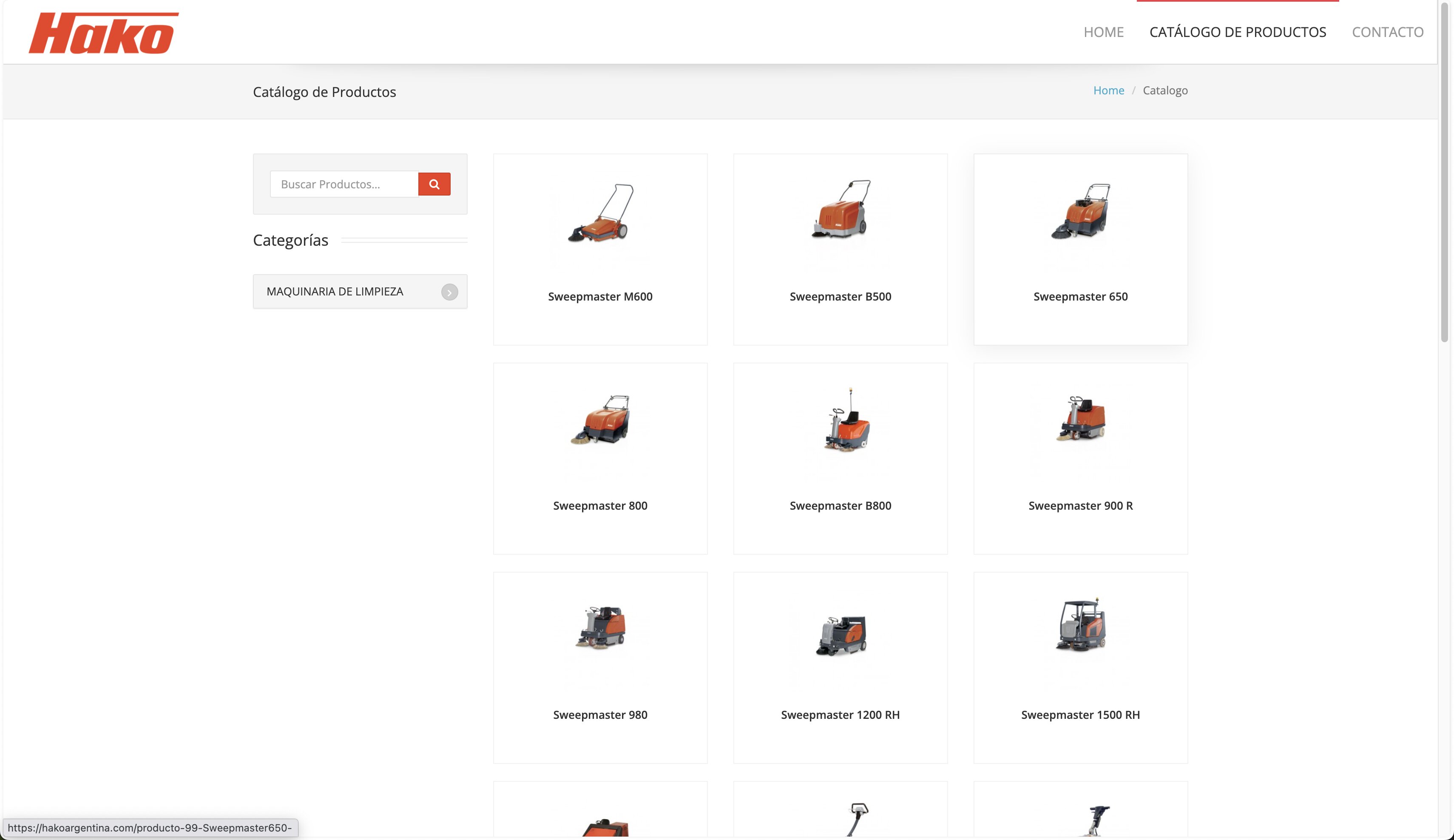This screenshot has height=840, width=1454.
Task: Click the Sweepmaster 650 title link
Action: (x=1080, y=297)
